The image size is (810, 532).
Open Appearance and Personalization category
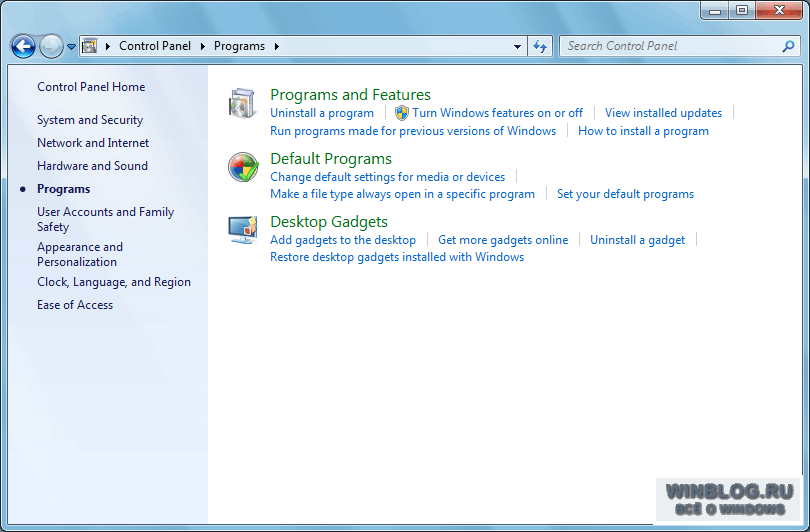pyautogui.click(x=80, y=254)
